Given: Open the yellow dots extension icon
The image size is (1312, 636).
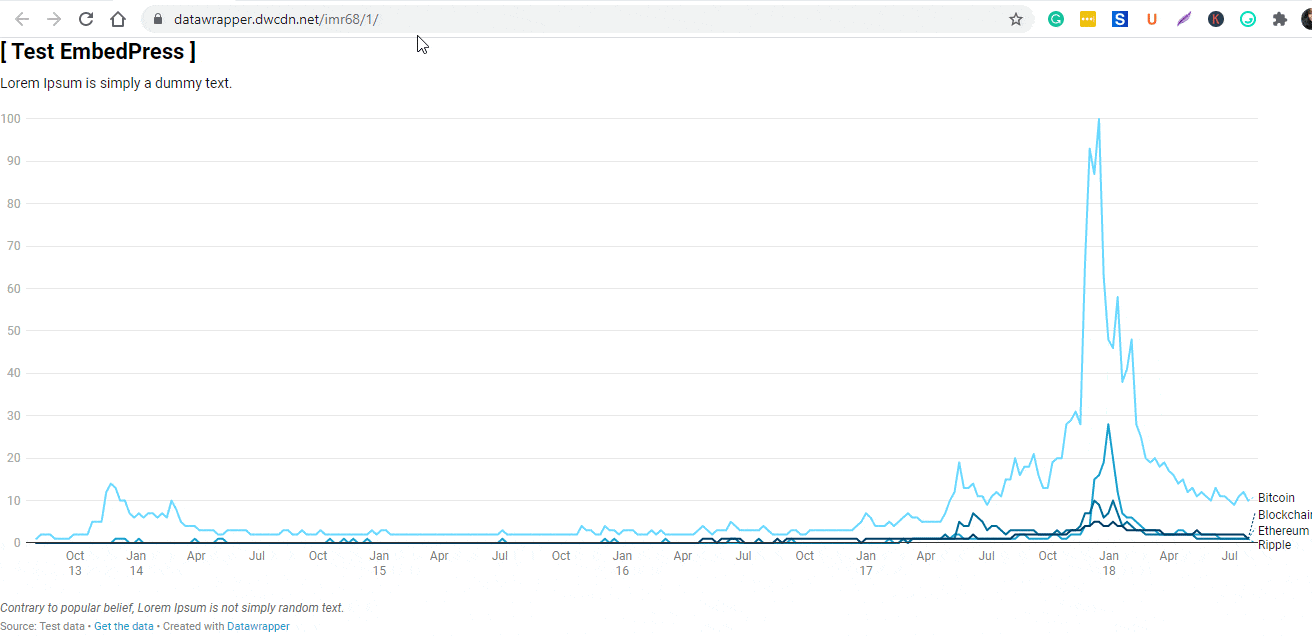Looking at the screenshot, I should 1088,19.
